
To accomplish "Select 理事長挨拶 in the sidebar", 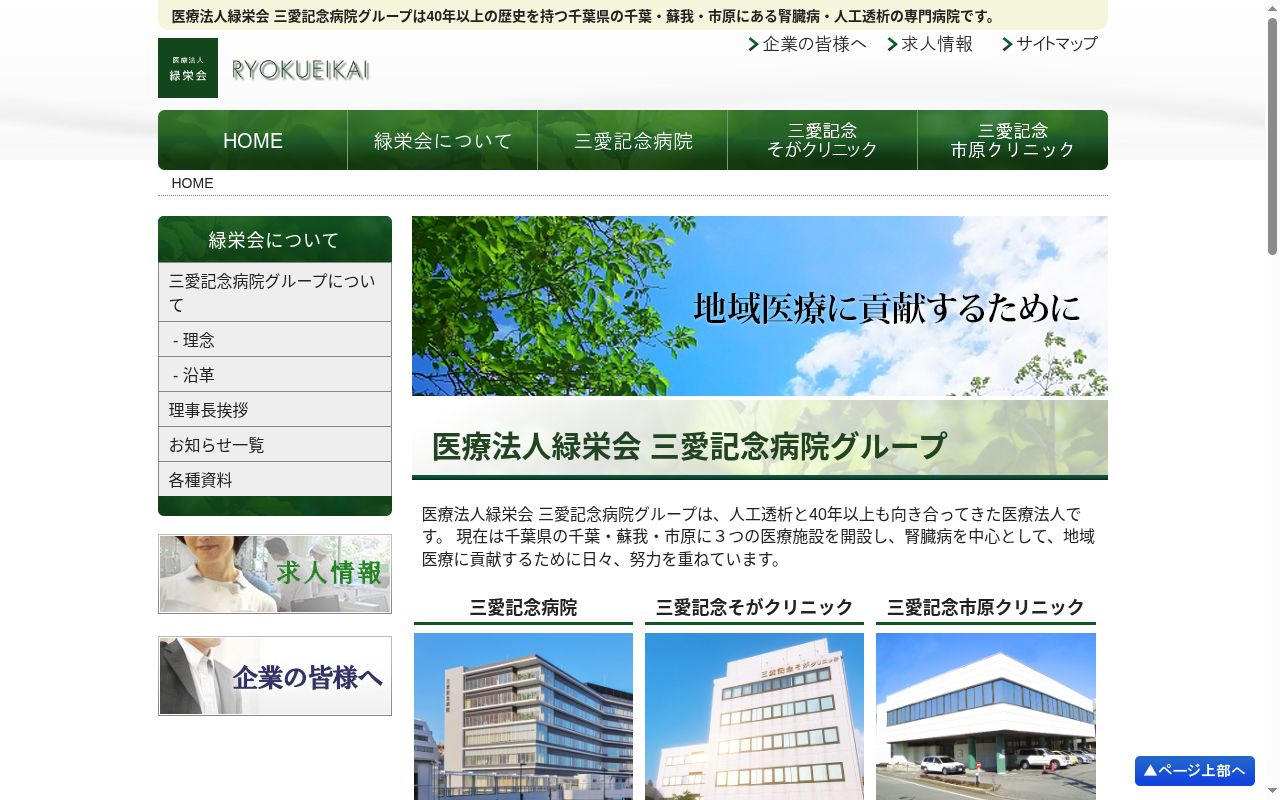I will [x=275, y=409].
